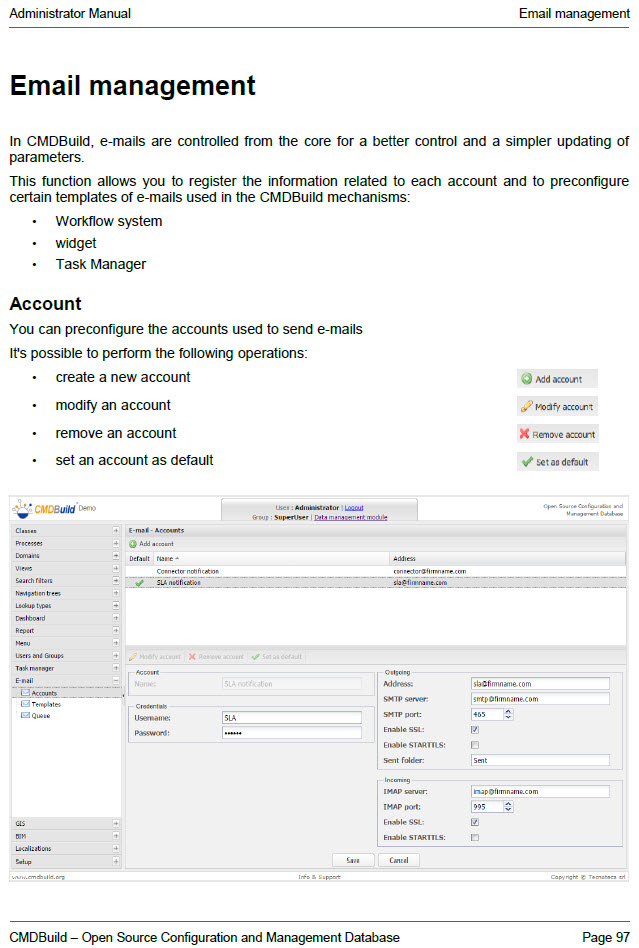The image size is (639, 948).
Task: Enable STARTTLS for Outgoing server
Action: pyautogui.click(x=475, y=745)
